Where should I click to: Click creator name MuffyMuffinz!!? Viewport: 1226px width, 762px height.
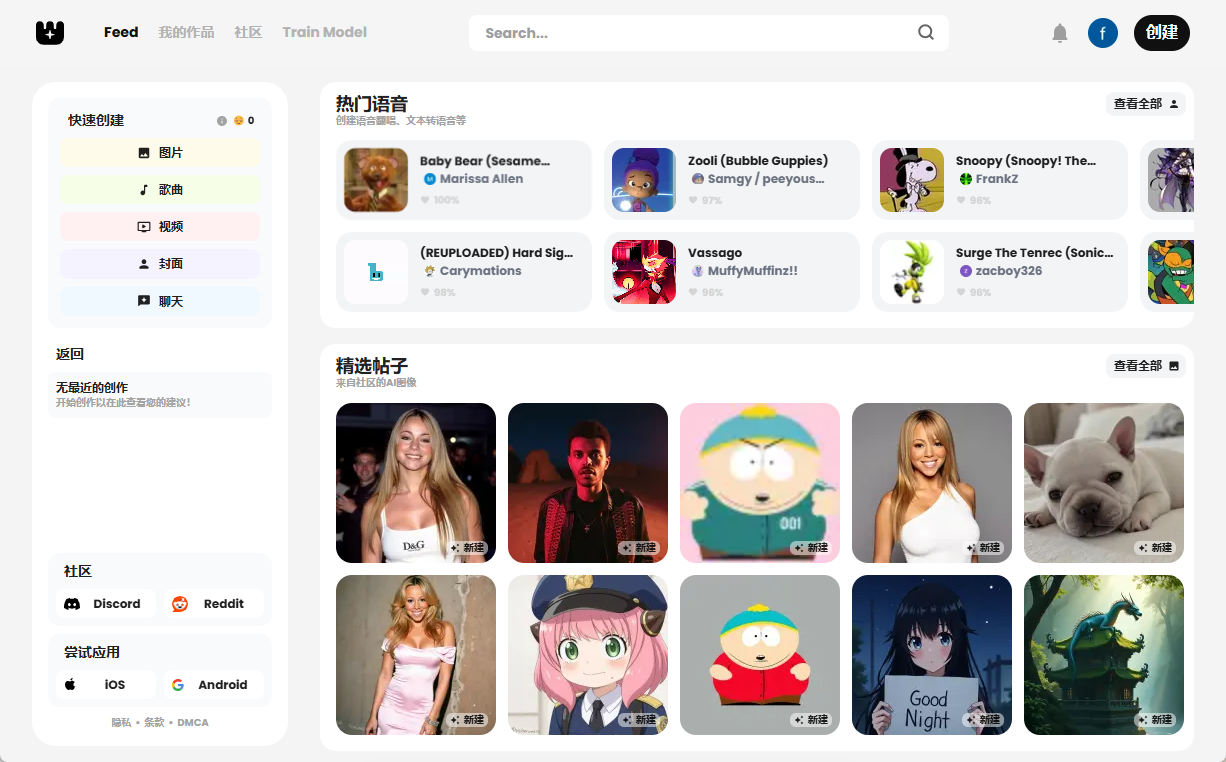752,271
